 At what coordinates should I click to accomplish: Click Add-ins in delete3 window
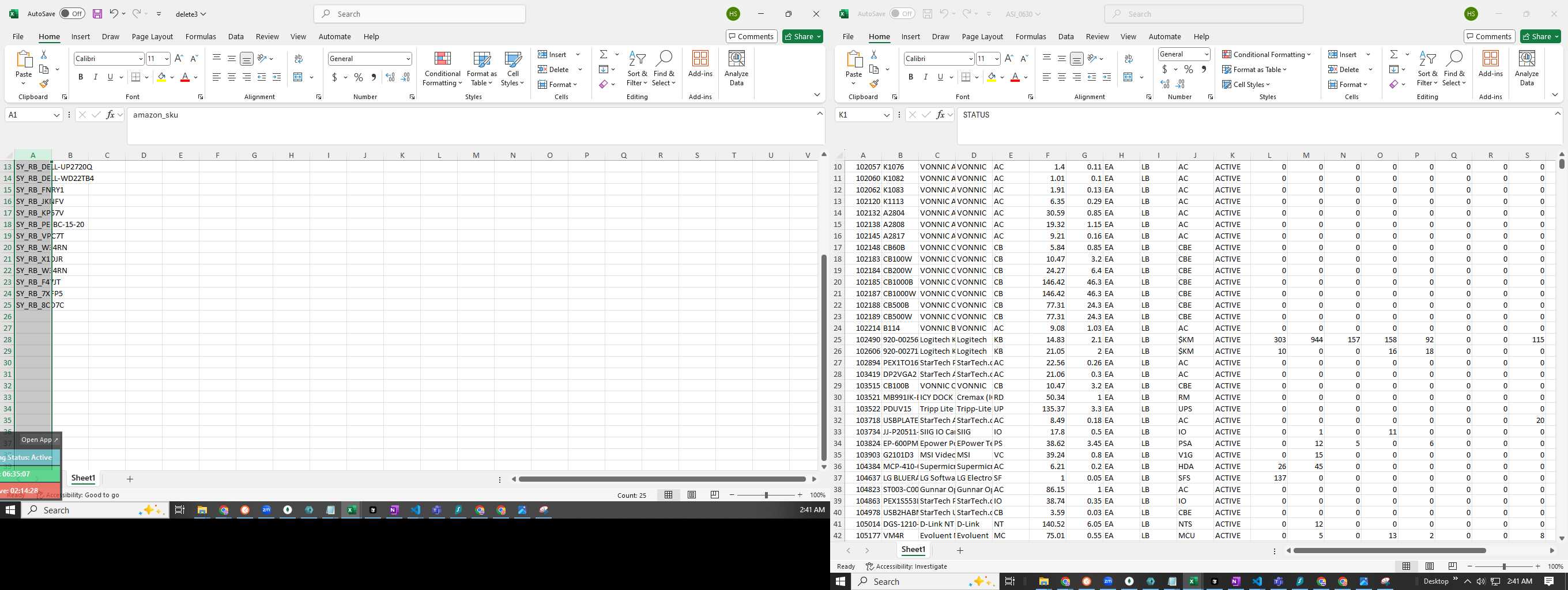click(700, 65)
